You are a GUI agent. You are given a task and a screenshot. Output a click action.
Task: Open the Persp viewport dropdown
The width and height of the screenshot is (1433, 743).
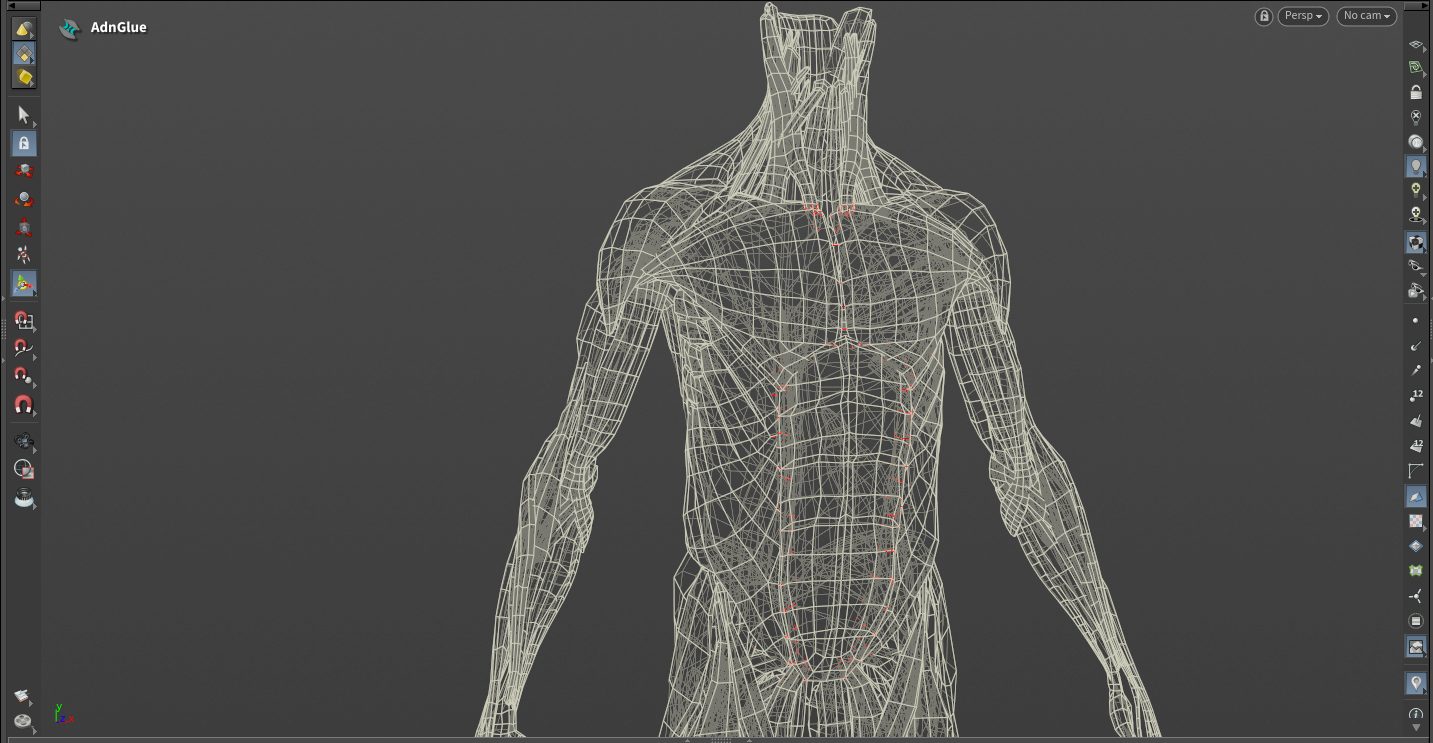(1303, 16)
